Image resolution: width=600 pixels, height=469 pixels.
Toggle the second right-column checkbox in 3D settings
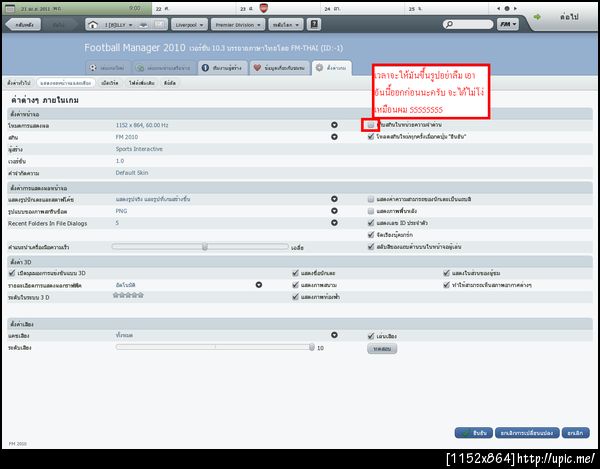[x=446, y=285]
